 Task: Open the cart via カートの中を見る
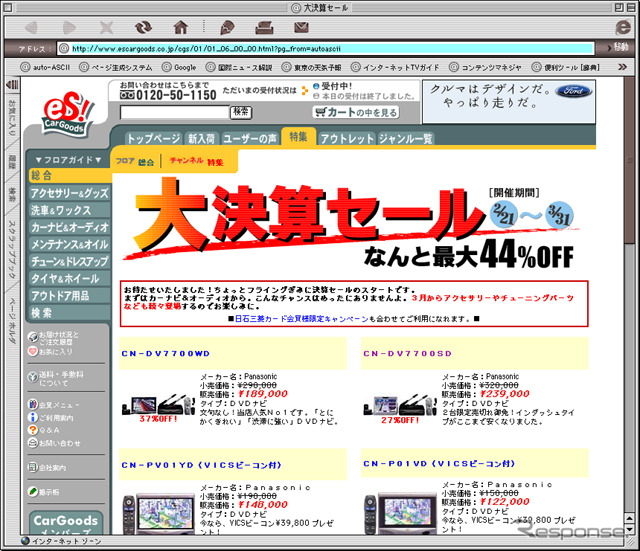(x=356, y=112)
